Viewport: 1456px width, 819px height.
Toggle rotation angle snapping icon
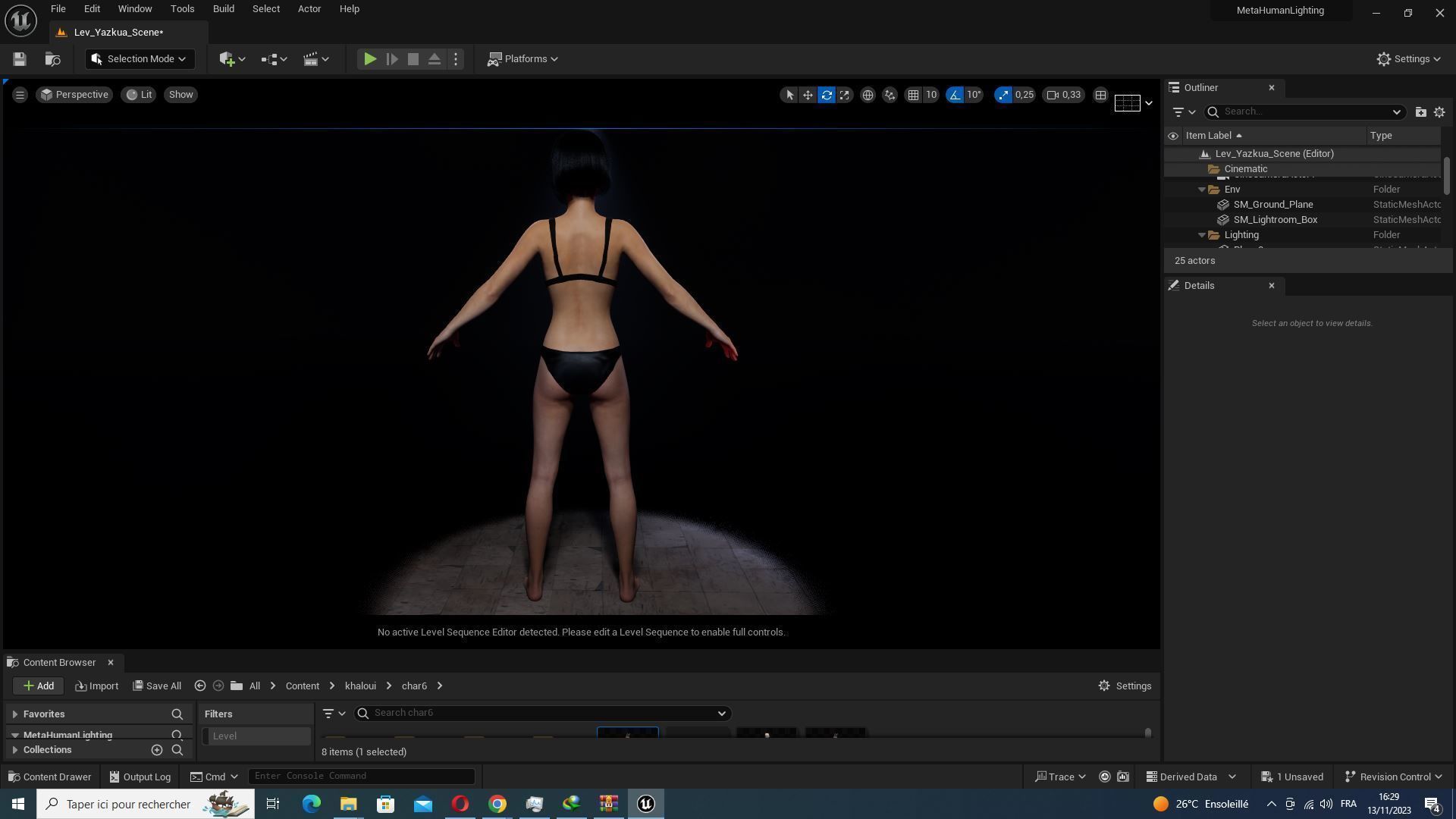pos(955,95)
